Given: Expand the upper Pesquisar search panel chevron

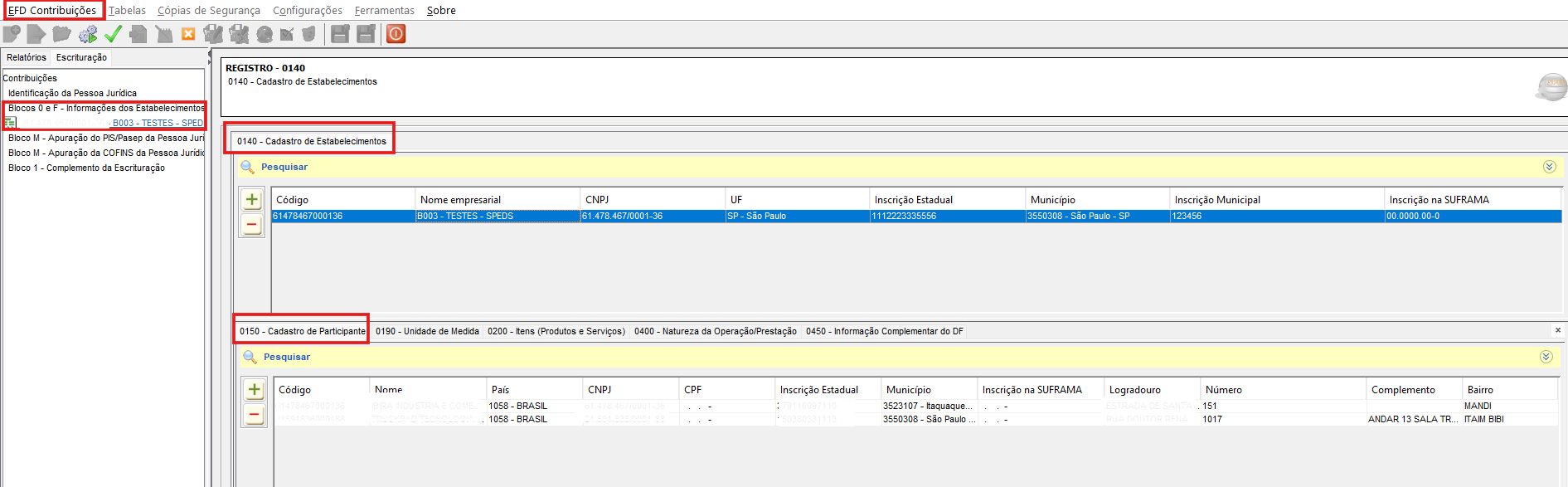Looking at the screenshot, I should (1549, 167).
